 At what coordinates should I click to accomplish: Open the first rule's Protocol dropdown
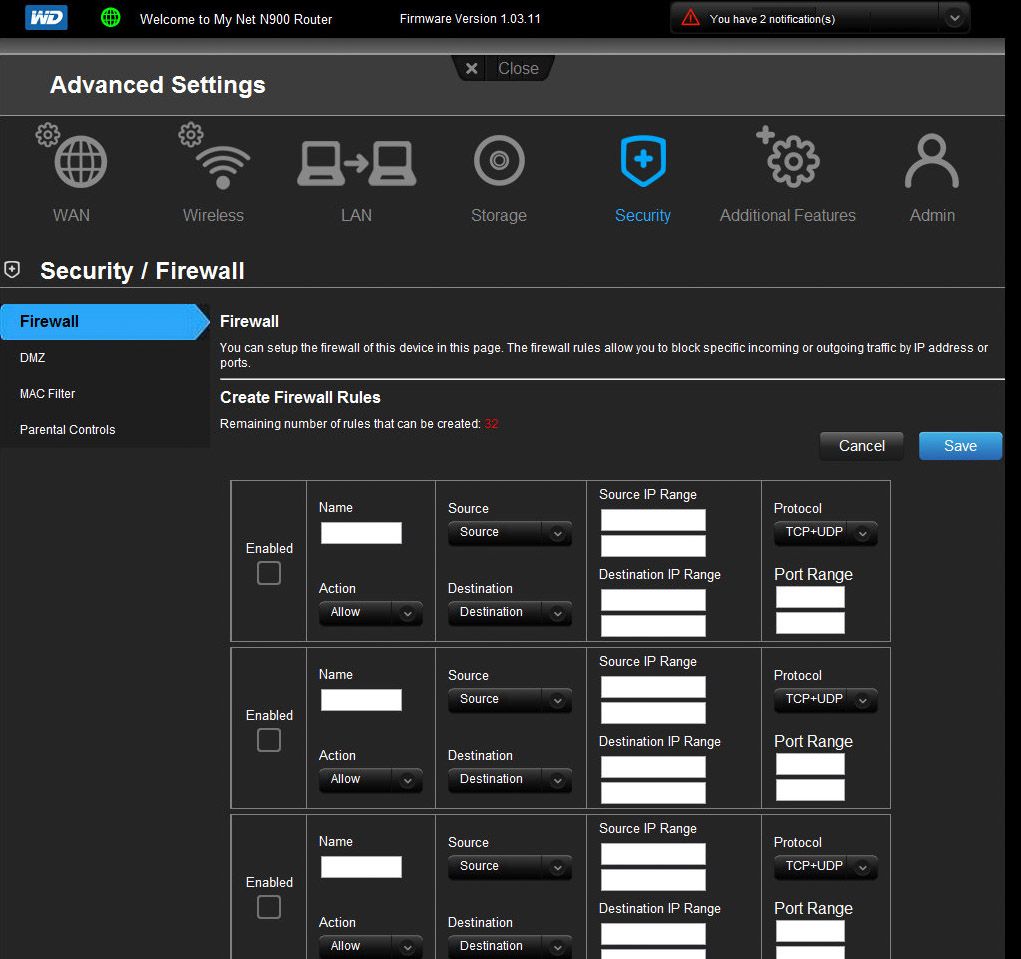point(825,533)
